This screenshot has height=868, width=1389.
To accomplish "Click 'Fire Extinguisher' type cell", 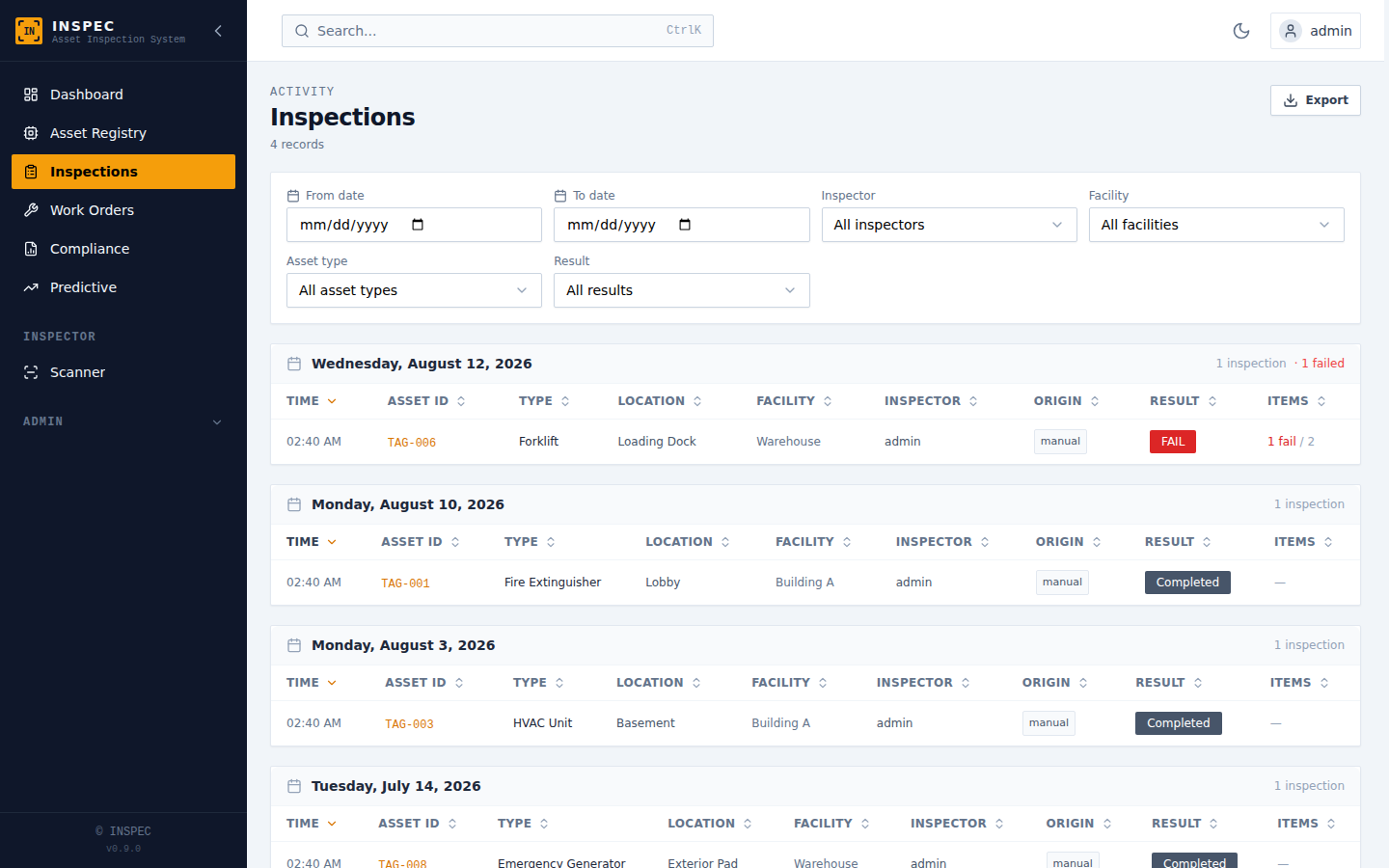I will [x=553, y=583].
